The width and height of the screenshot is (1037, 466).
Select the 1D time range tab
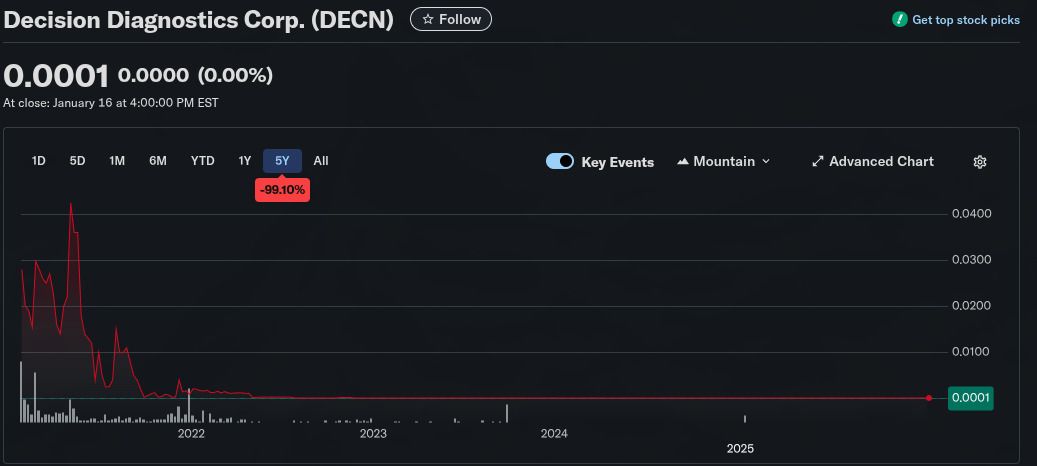39,161
